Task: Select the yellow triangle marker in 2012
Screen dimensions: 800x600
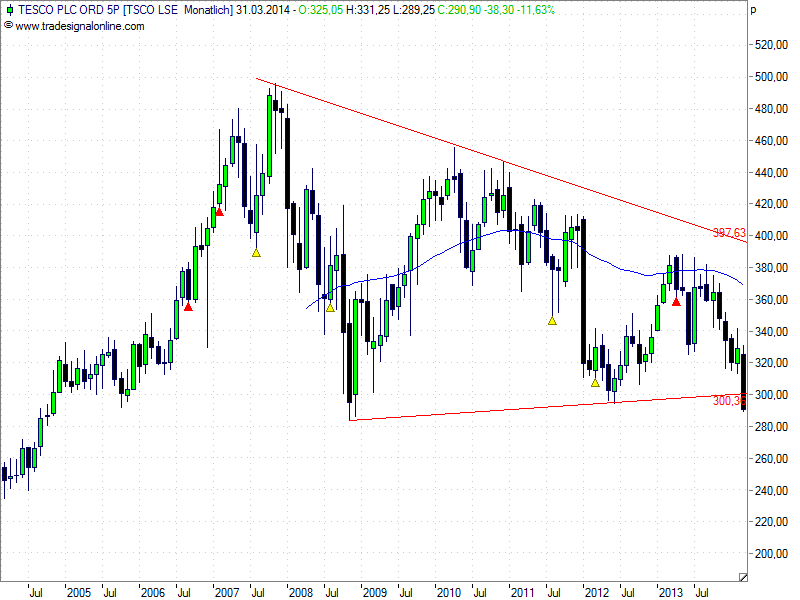Action: pyautogui.click(x=595, y=382)
